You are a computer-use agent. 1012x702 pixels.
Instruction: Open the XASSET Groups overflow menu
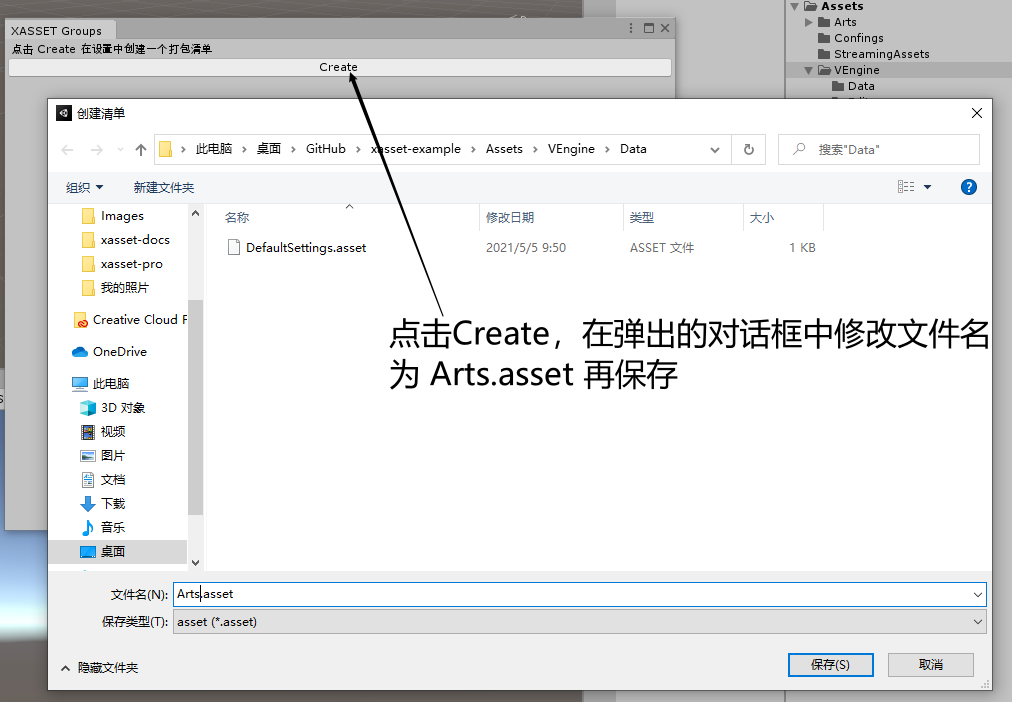[x=630, y=27]
